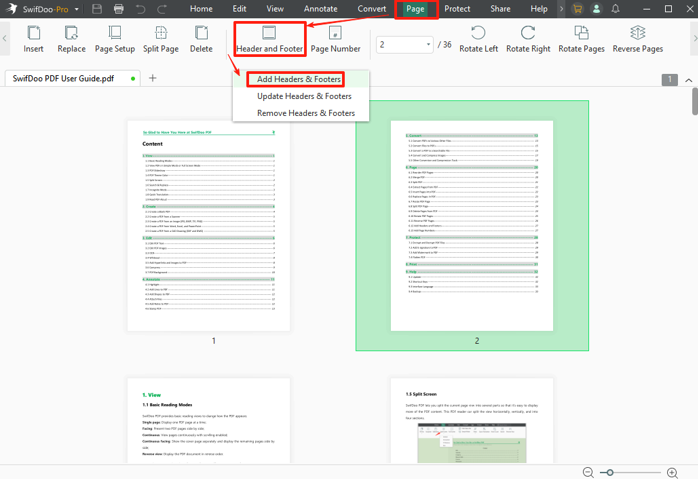698x479 pixels.
Task: Add a new tab with plus button
Action: pyautogui.click(x=152, y=78)
